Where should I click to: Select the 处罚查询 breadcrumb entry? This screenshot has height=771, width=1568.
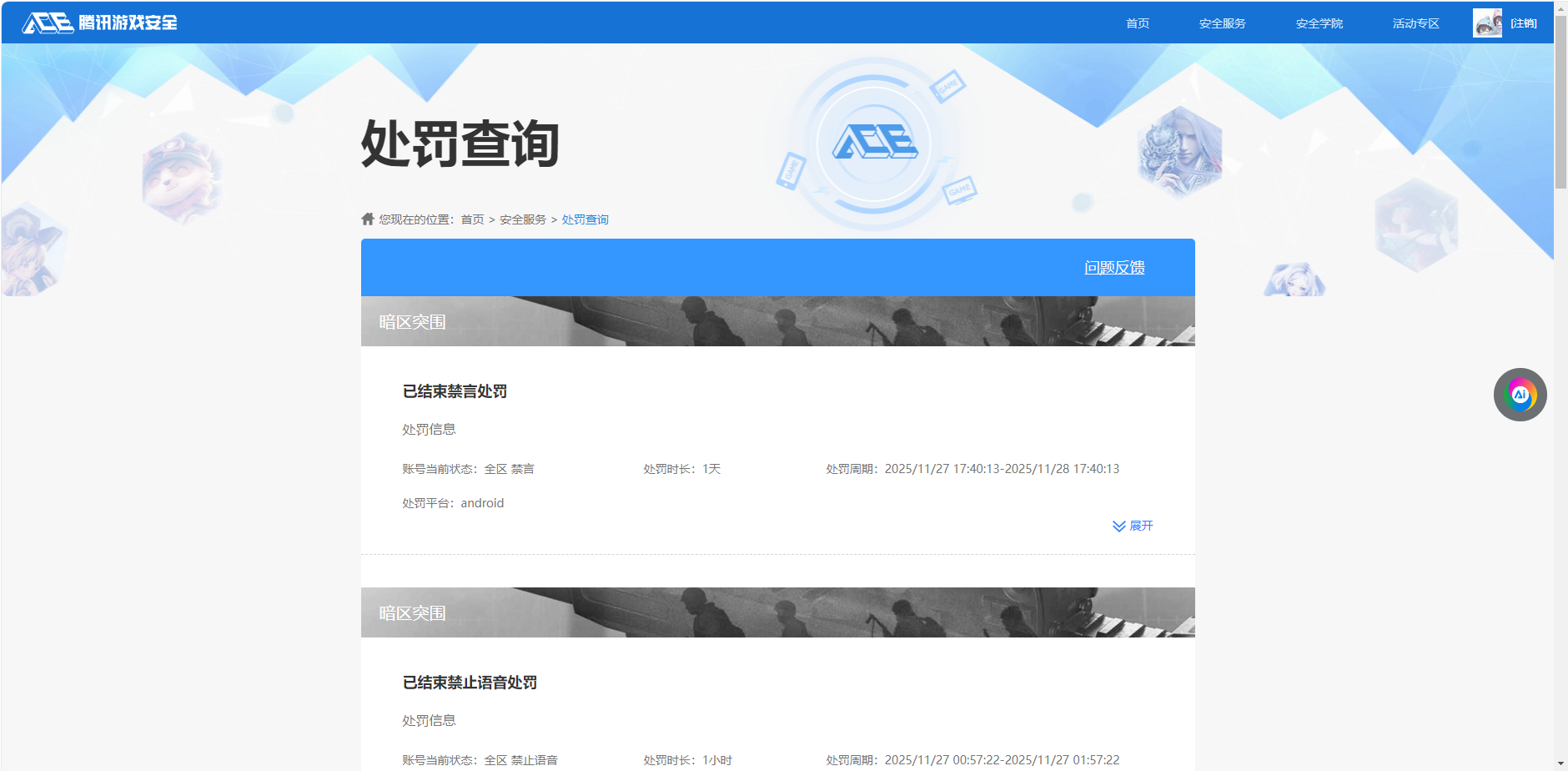click(x=584, y=219)
